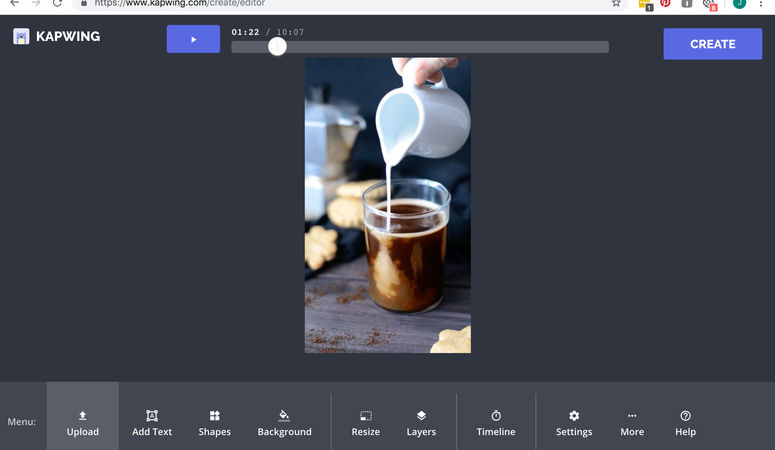775x450 pixels.
Task: Bookmark the page with the star icon
Action: [x=616, y=3]
